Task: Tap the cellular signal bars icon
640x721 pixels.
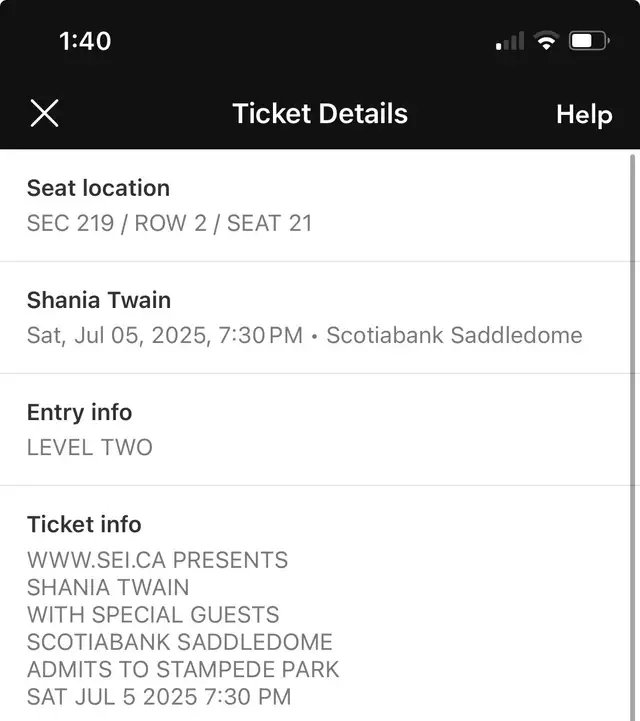Action: [510, 41]
